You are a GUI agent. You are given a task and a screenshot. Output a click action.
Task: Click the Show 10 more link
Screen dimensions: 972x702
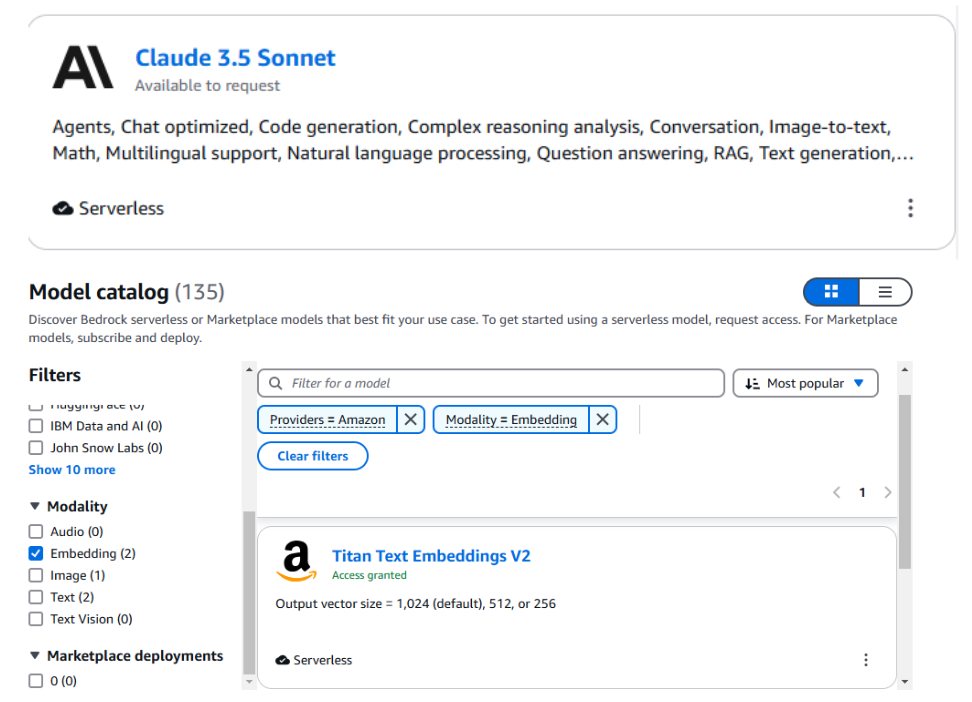pyautogui.click(x=72, y=470)
